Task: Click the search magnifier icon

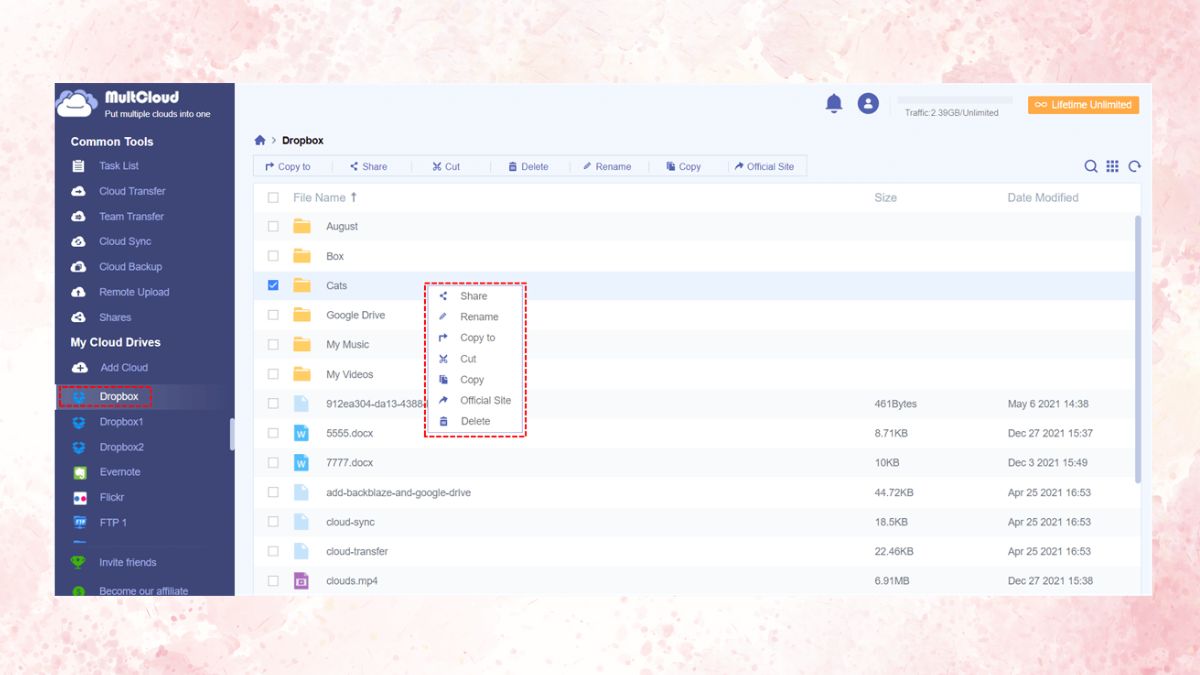Action: click(x=1091, y=166)
